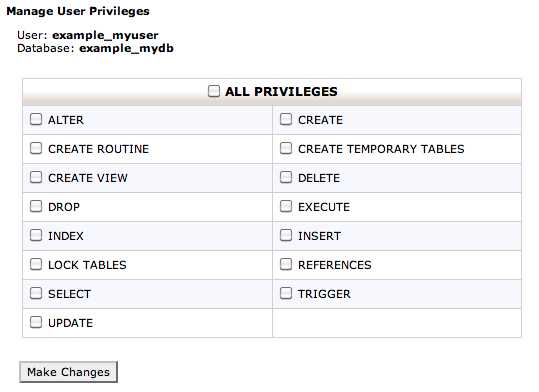
Task: Click the example_mydb database name
Action: pyautogui.click(x=126, y=48)
